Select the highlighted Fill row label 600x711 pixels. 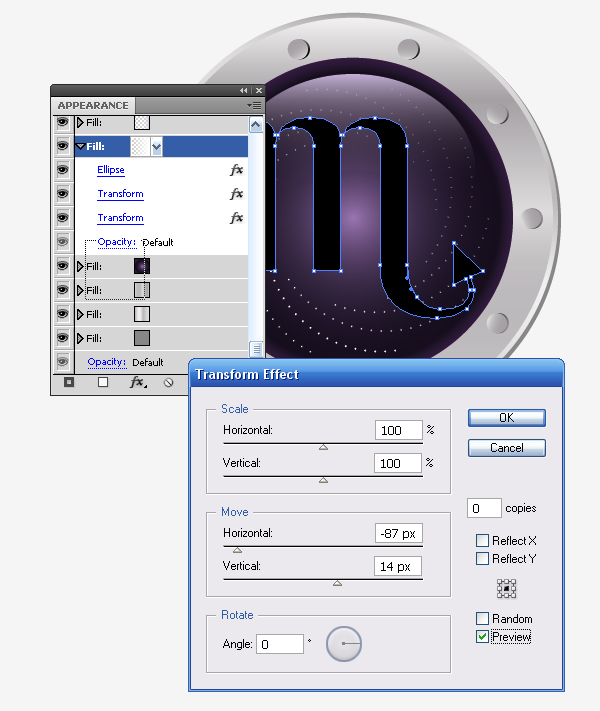(x=96, y=146)
